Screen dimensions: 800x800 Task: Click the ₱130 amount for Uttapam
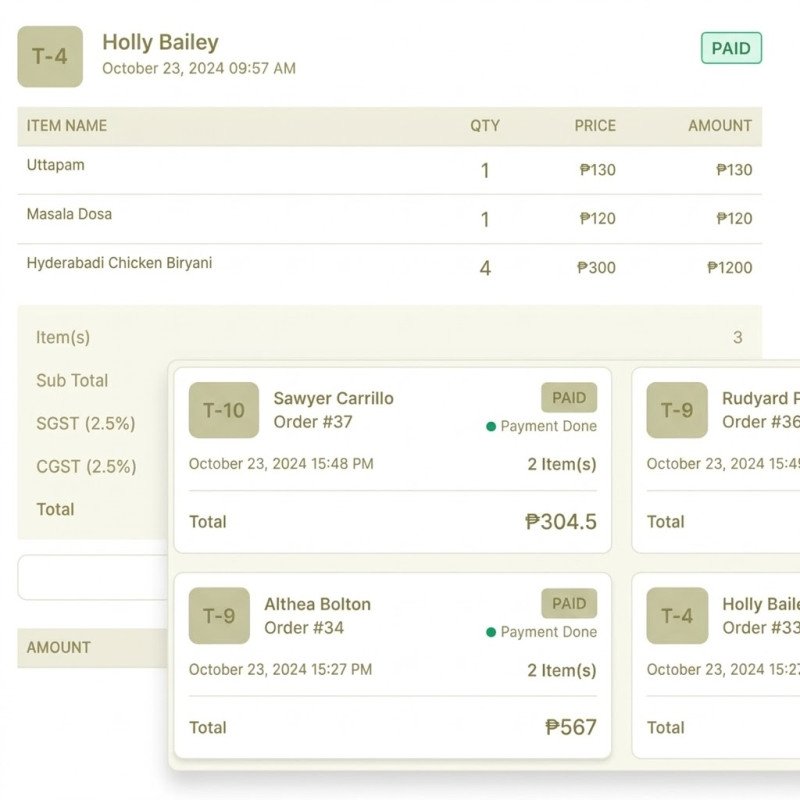pos(734,170)
